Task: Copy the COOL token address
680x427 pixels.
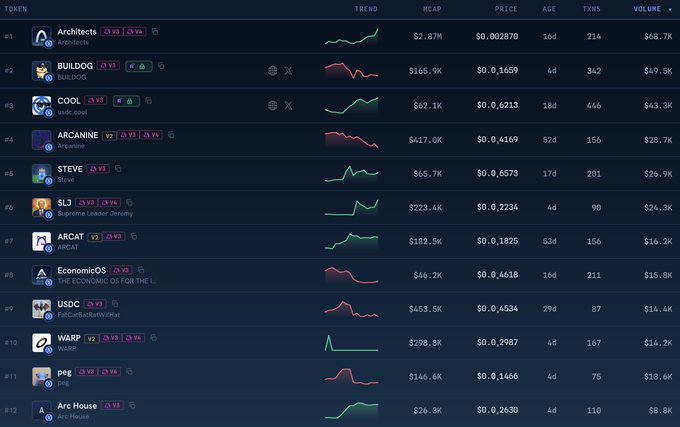Action: point(148,101)
